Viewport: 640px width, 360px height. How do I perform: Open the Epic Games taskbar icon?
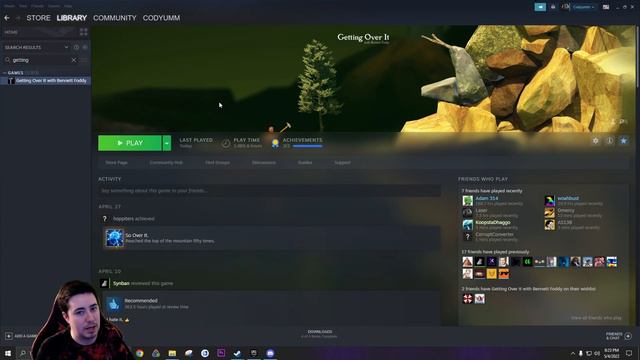click(254, 353)
